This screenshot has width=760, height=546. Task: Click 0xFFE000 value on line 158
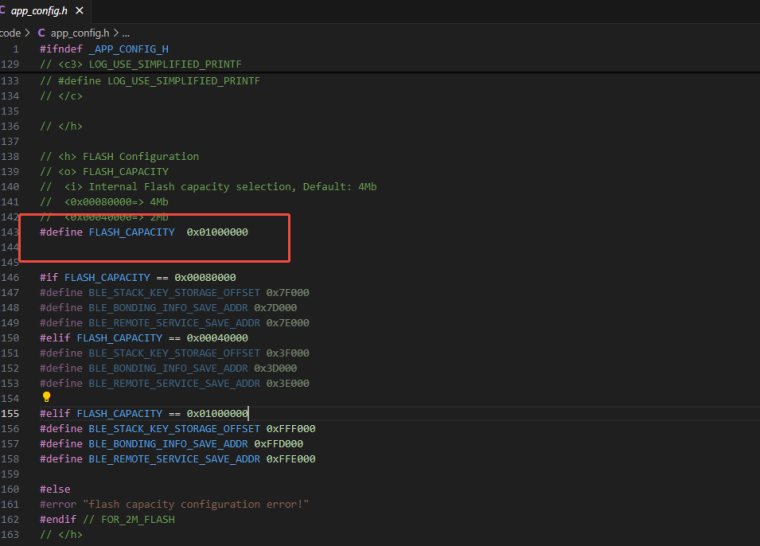pyautogui.click(x=290, y=458)
